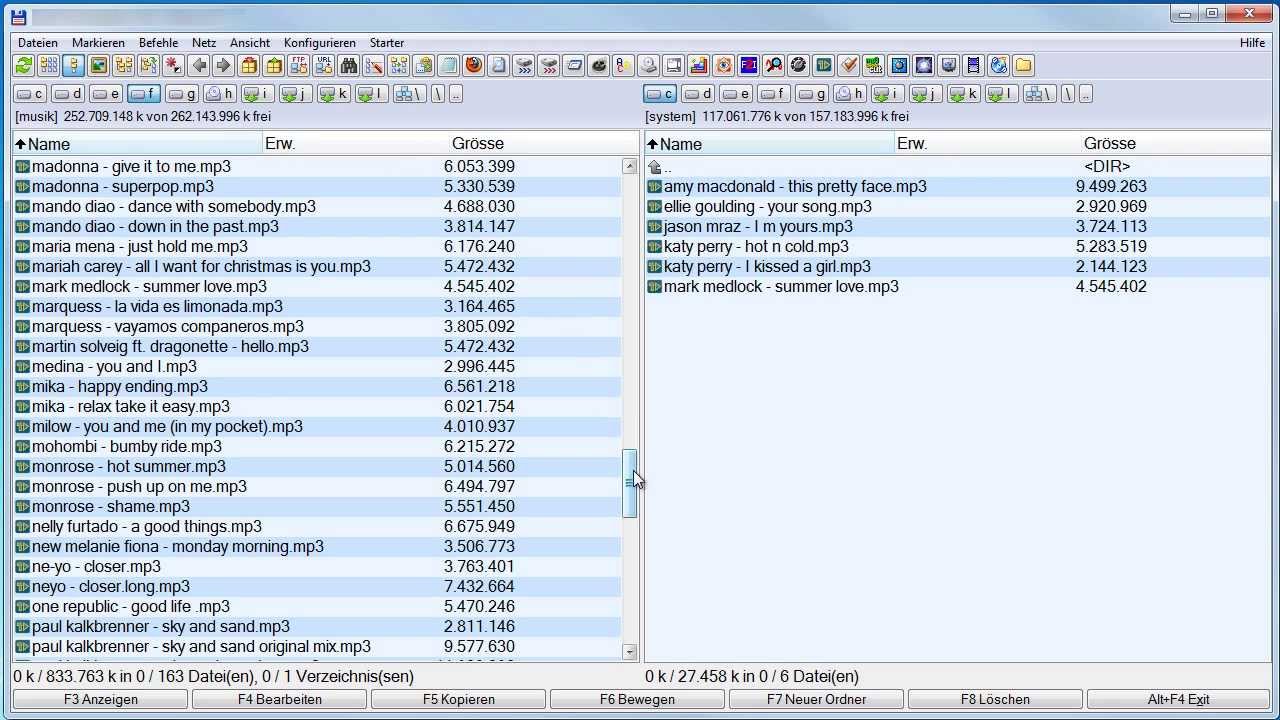
Task: Sort right panel by Name column header
Action: tap(769, 144)
